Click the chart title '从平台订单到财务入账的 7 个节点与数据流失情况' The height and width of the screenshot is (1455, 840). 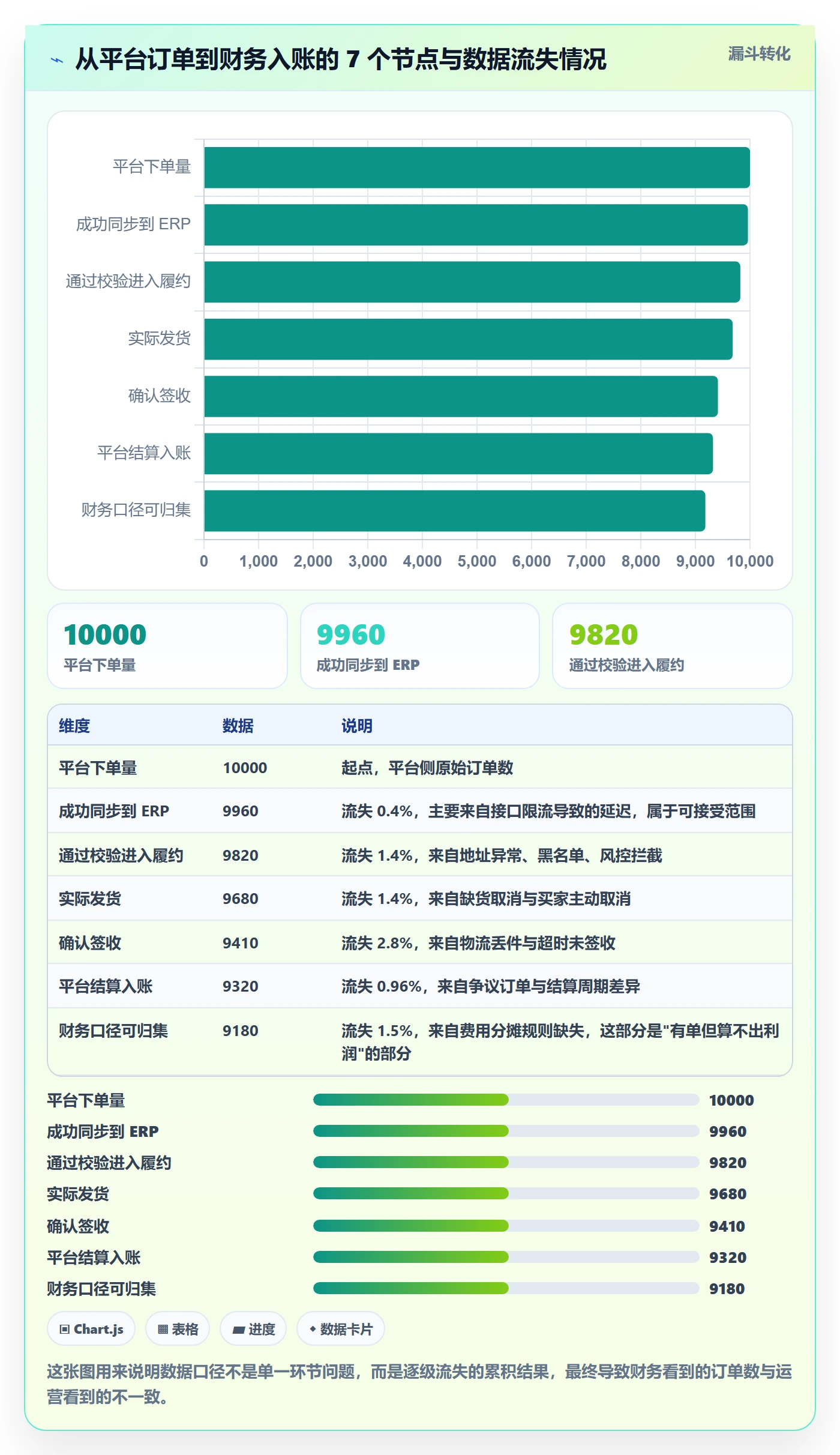pyautogui.click(x=341, y=59)
